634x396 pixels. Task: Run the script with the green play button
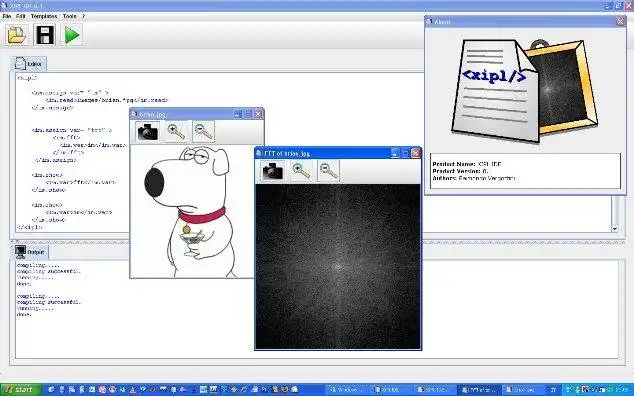72,35
